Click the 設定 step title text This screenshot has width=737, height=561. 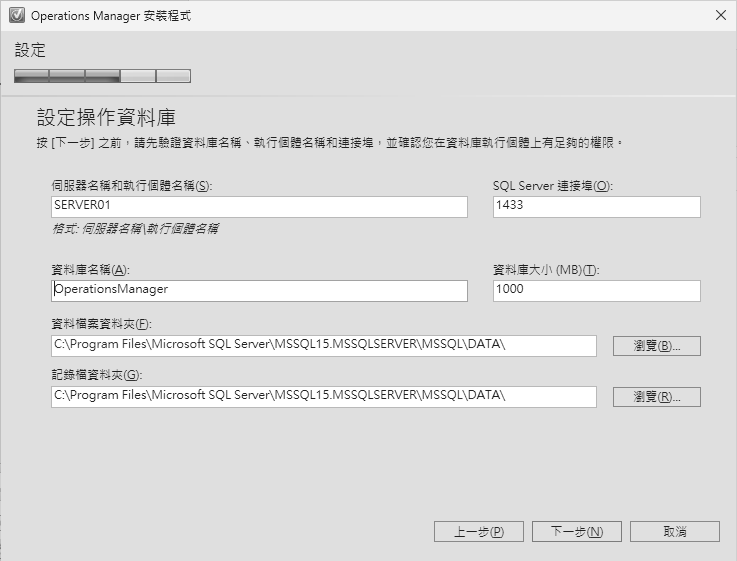30,50
